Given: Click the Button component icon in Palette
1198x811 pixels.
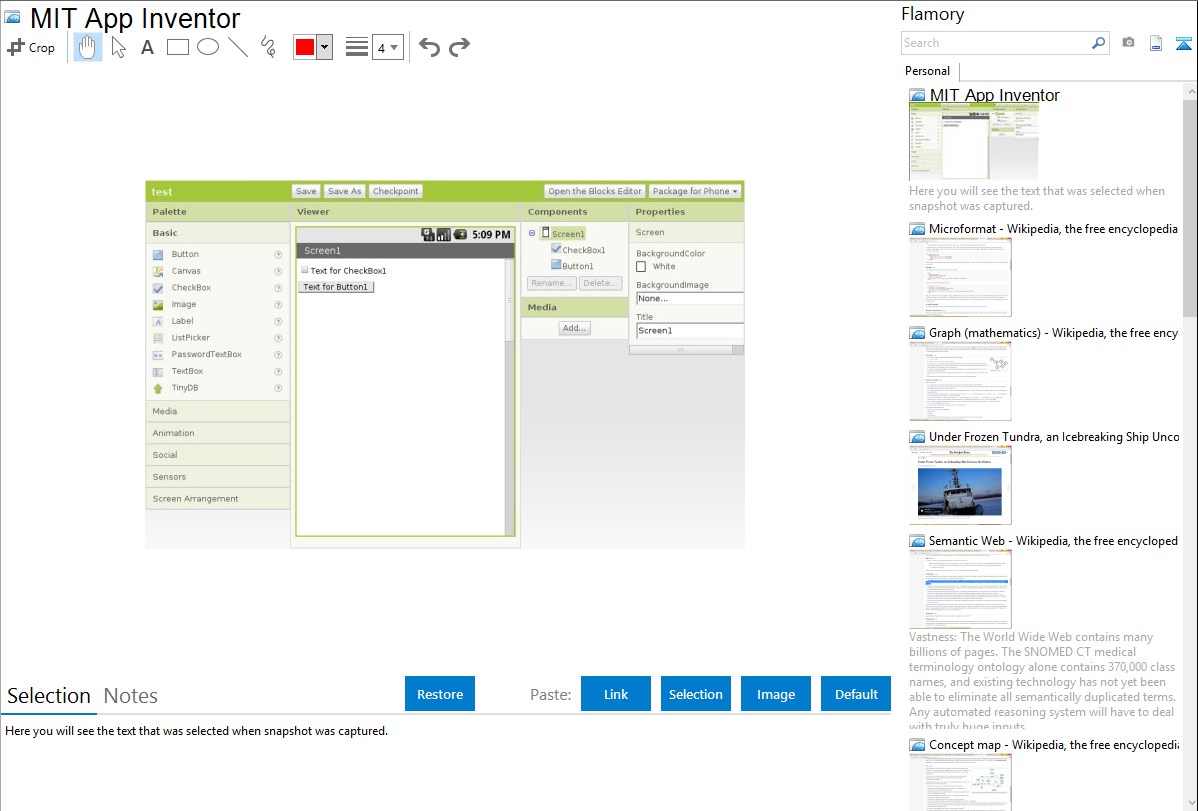Looking at the screenshot, I should pyautogui.click(x=158, y=255).
